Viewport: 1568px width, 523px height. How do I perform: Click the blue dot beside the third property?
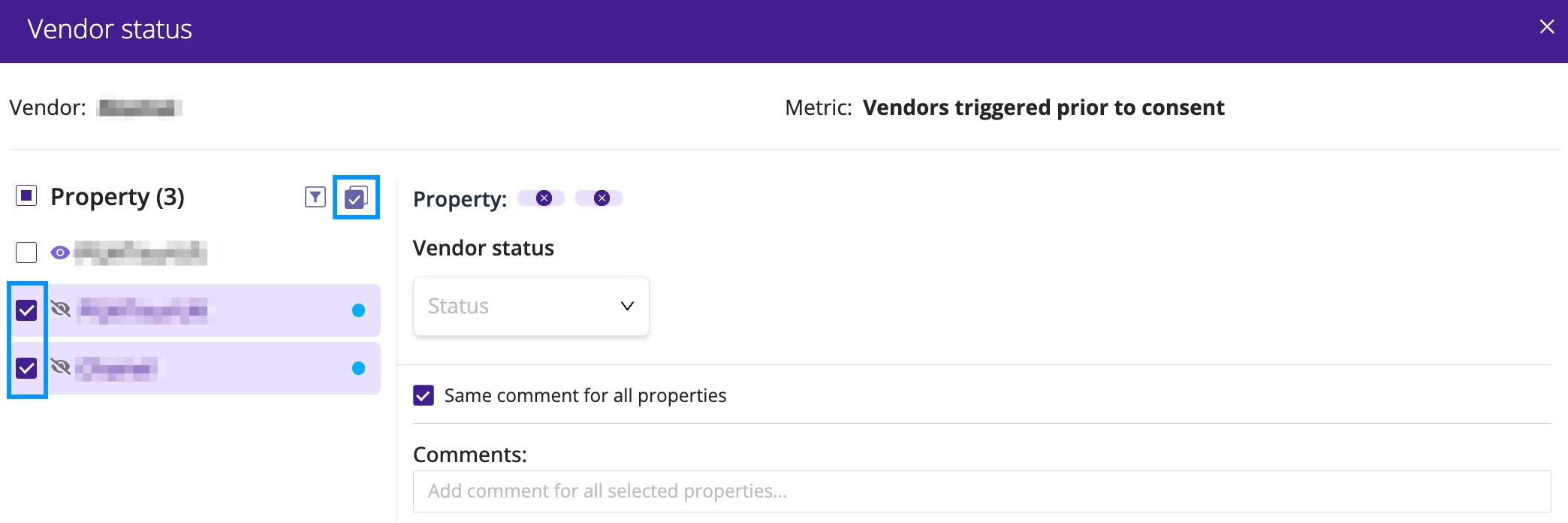(359, 368)
